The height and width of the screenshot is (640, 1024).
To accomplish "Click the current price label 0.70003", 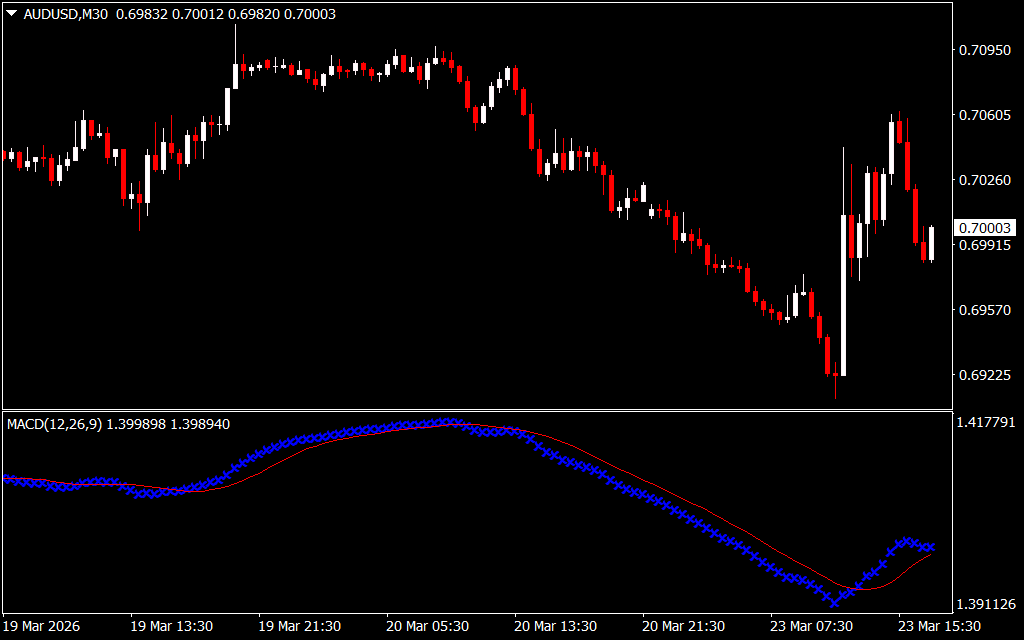I will [985, 228].
